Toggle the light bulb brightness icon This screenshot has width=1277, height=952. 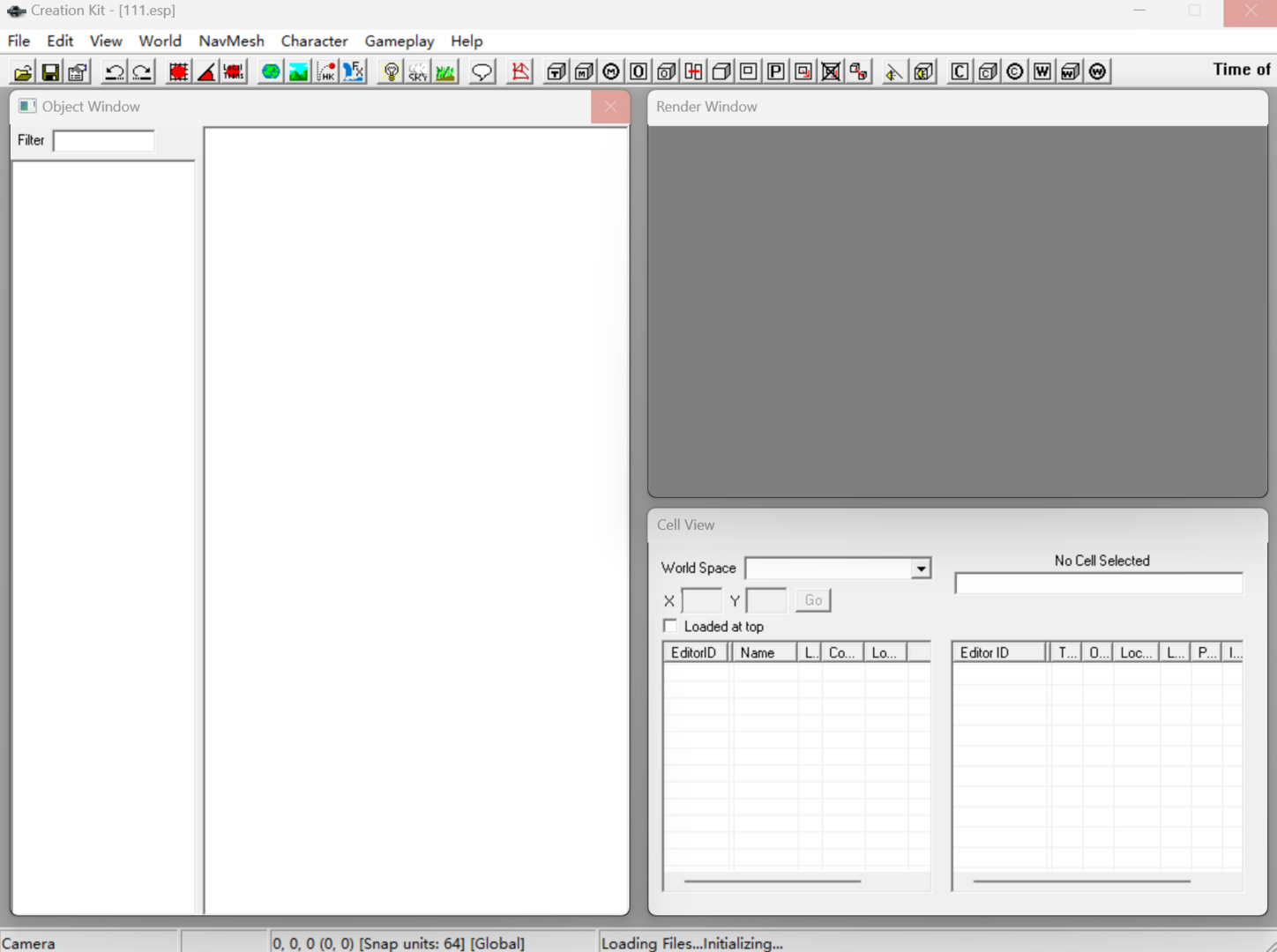point(391,71)
